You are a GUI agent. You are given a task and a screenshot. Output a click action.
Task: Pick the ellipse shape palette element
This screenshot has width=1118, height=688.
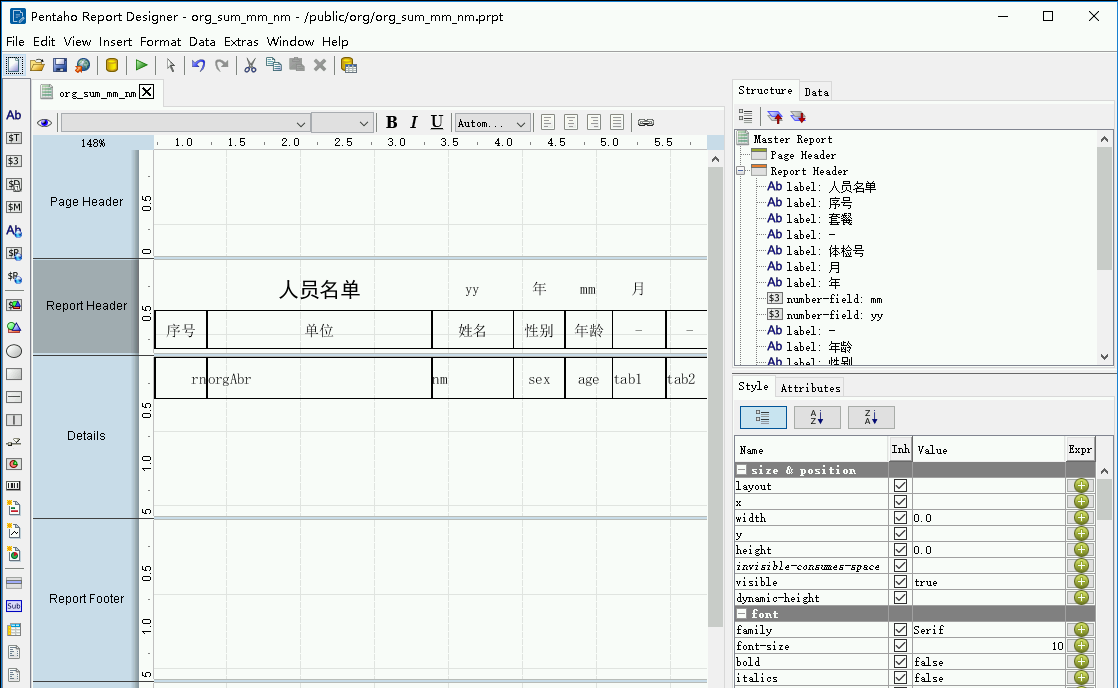pyautogui.click(x=14, y=351)
